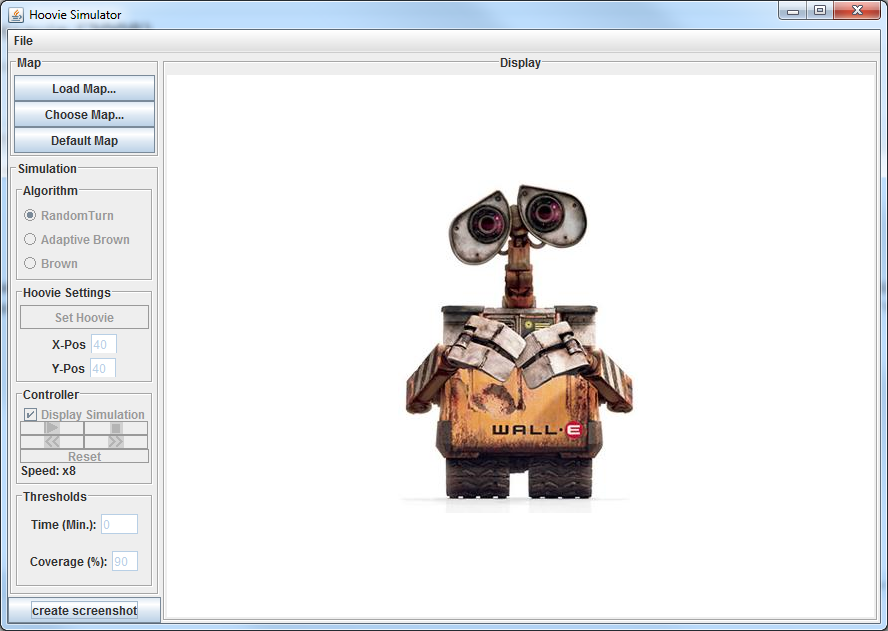Maximize the Hoovie Simulator window
This screenshot has height=631, width=888.
(x=819, y=11)
